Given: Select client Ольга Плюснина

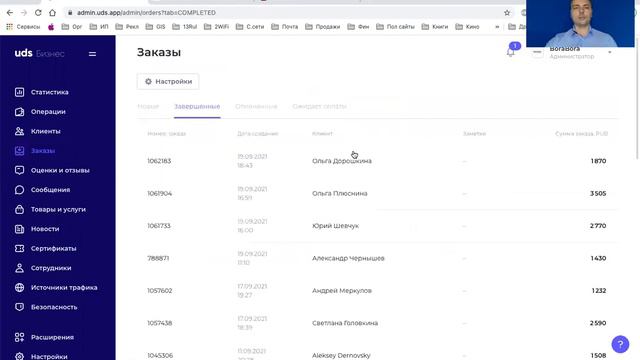Looking at the screenshot, I should click(340, 193).
